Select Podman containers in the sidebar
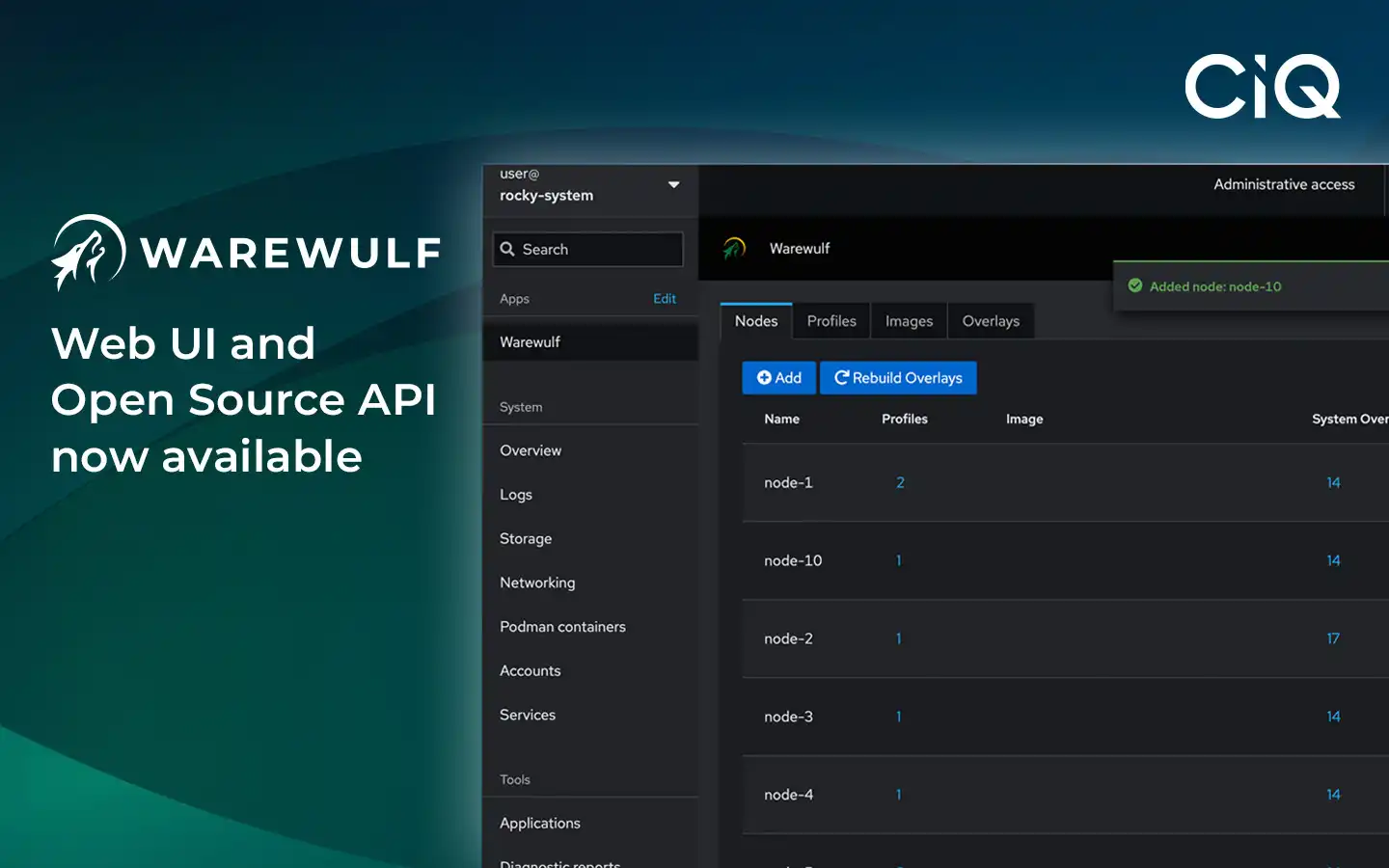This screenshot has width=1389, height=868. point(561,626)
